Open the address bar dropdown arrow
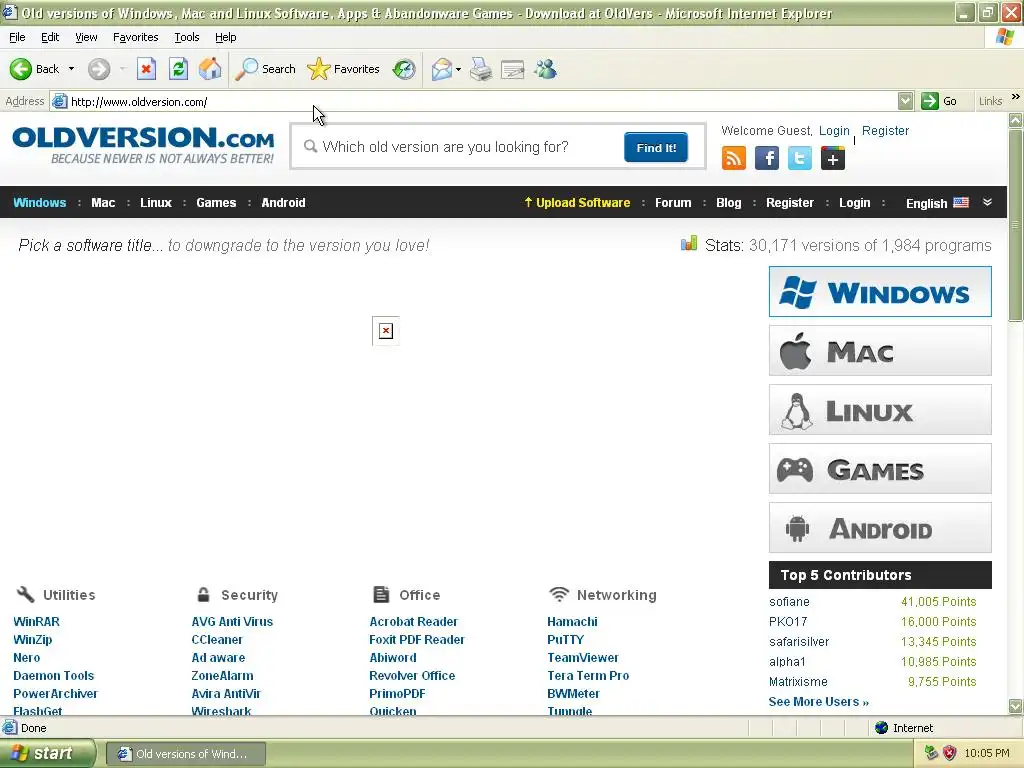The width and height of the screenshot is (1024, 768). (x=905, y=101)
